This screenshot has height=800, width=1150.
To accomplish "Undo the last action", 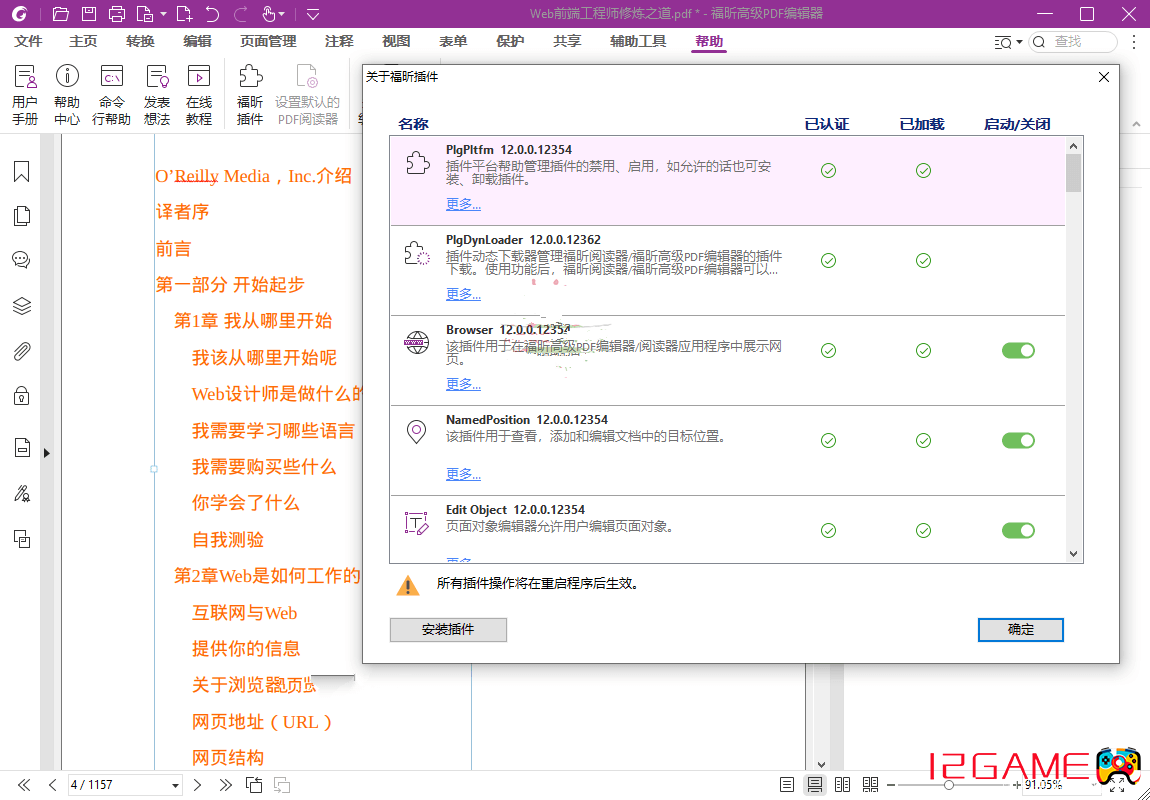I will click(x=213, y=13).
